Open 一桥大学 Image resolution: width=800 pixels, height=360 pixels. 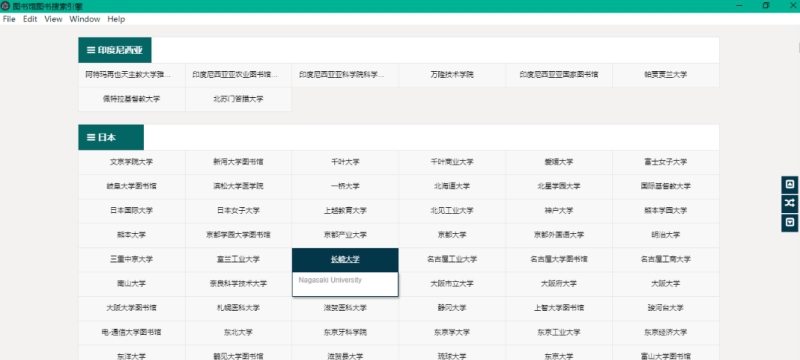(345, 187)
